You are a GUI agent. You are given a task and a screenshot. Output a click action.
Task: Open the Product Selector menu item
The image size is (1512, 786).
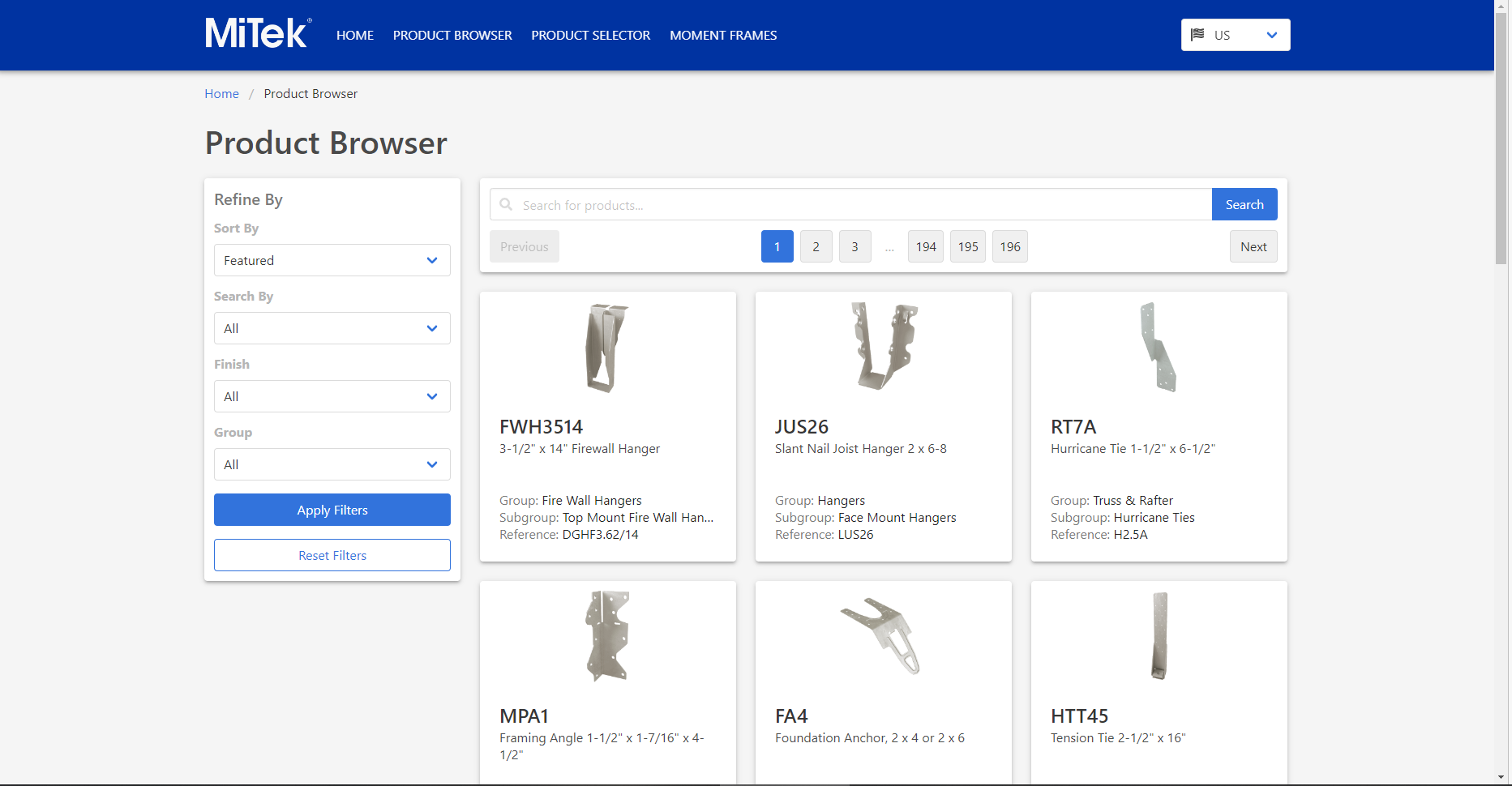click(590, 35)
